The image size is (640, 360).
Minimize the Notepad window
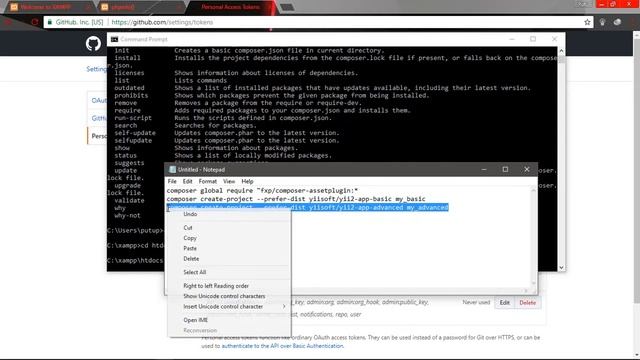[x=484, y=169]
